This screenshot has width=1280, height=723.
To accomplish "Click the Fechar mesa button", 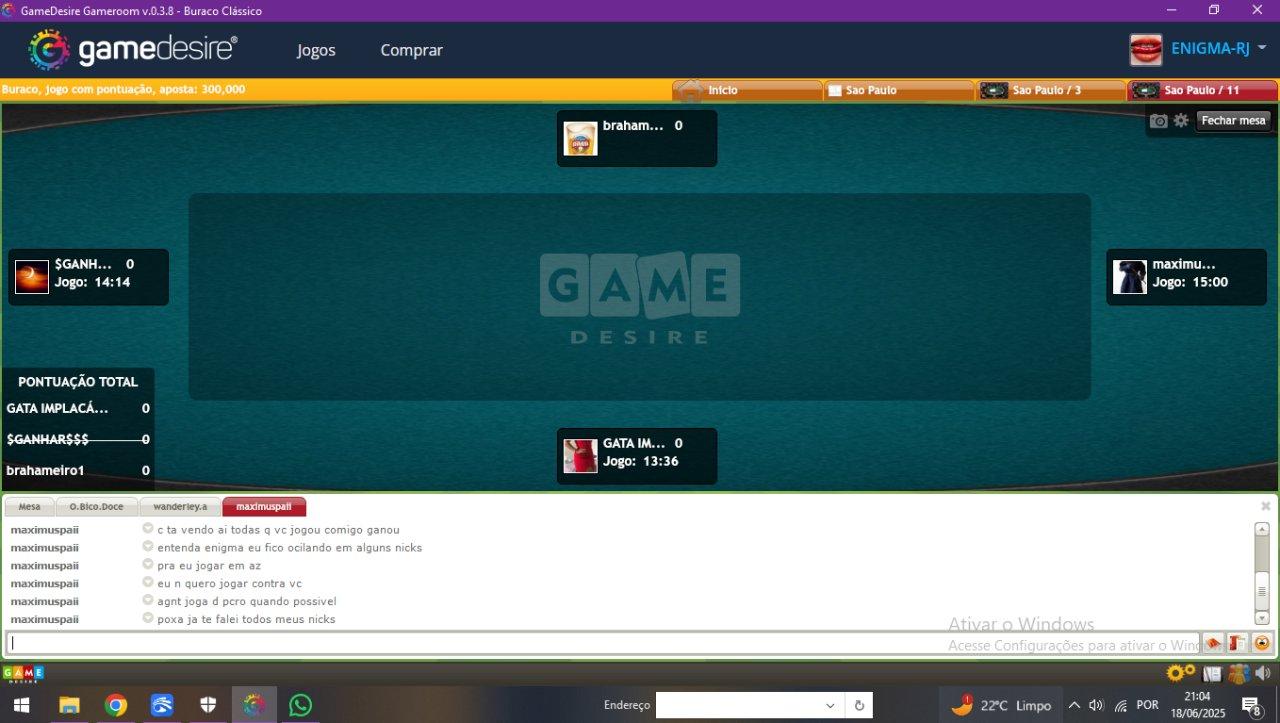I will click(1233, 121).
